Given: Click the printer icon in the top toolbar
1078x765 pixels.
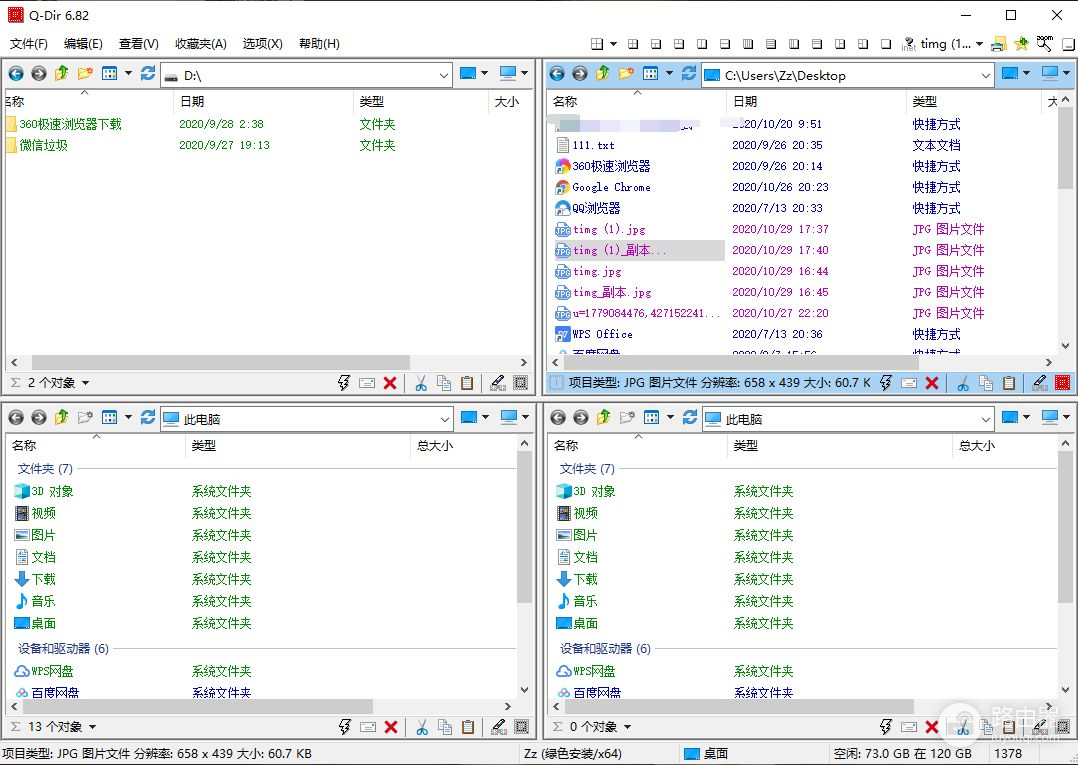Looking at the screenshot, I should click(998, 44).
